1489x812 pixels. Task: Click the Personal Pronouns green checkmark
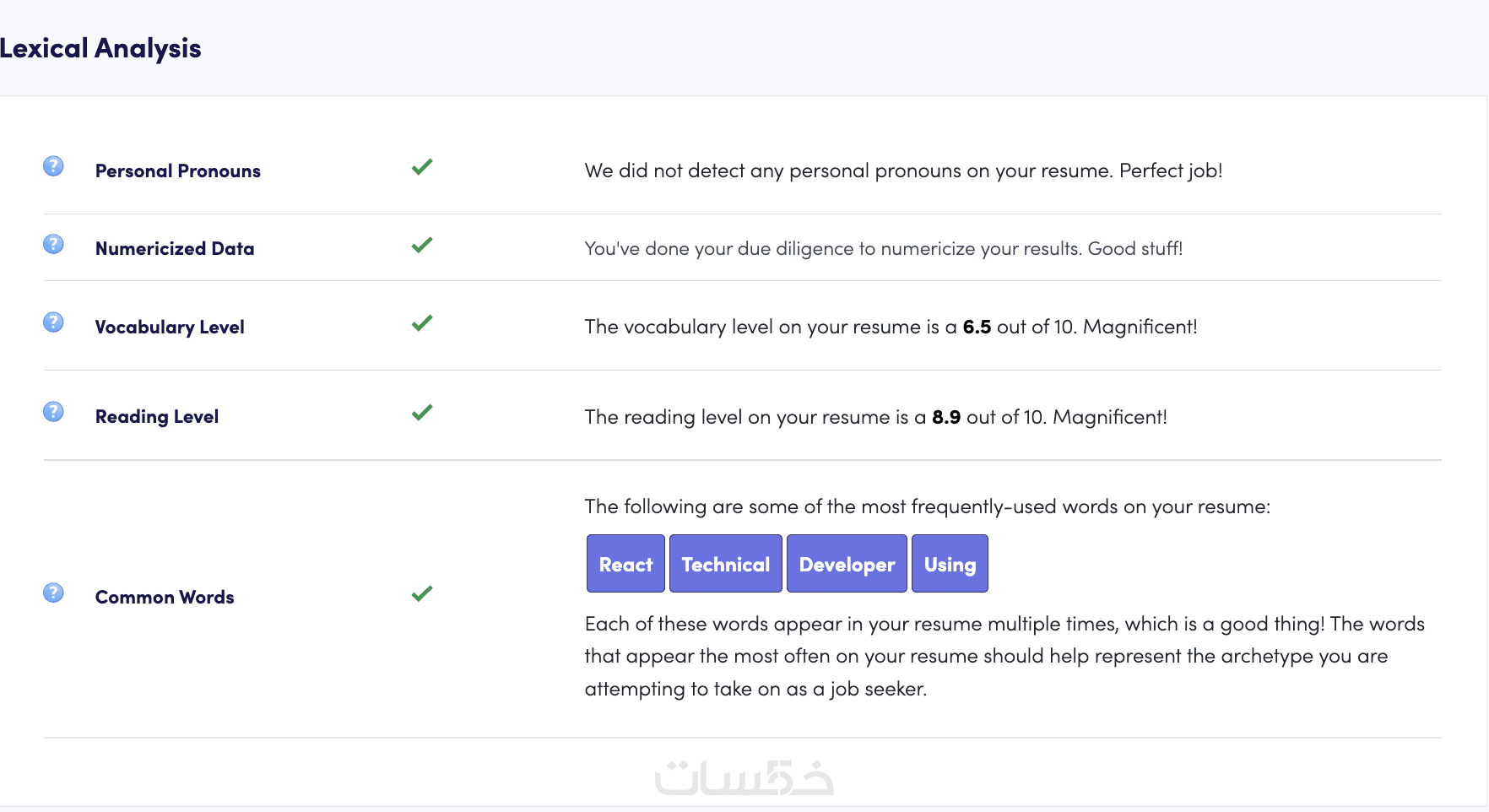(x=422, y=167)
